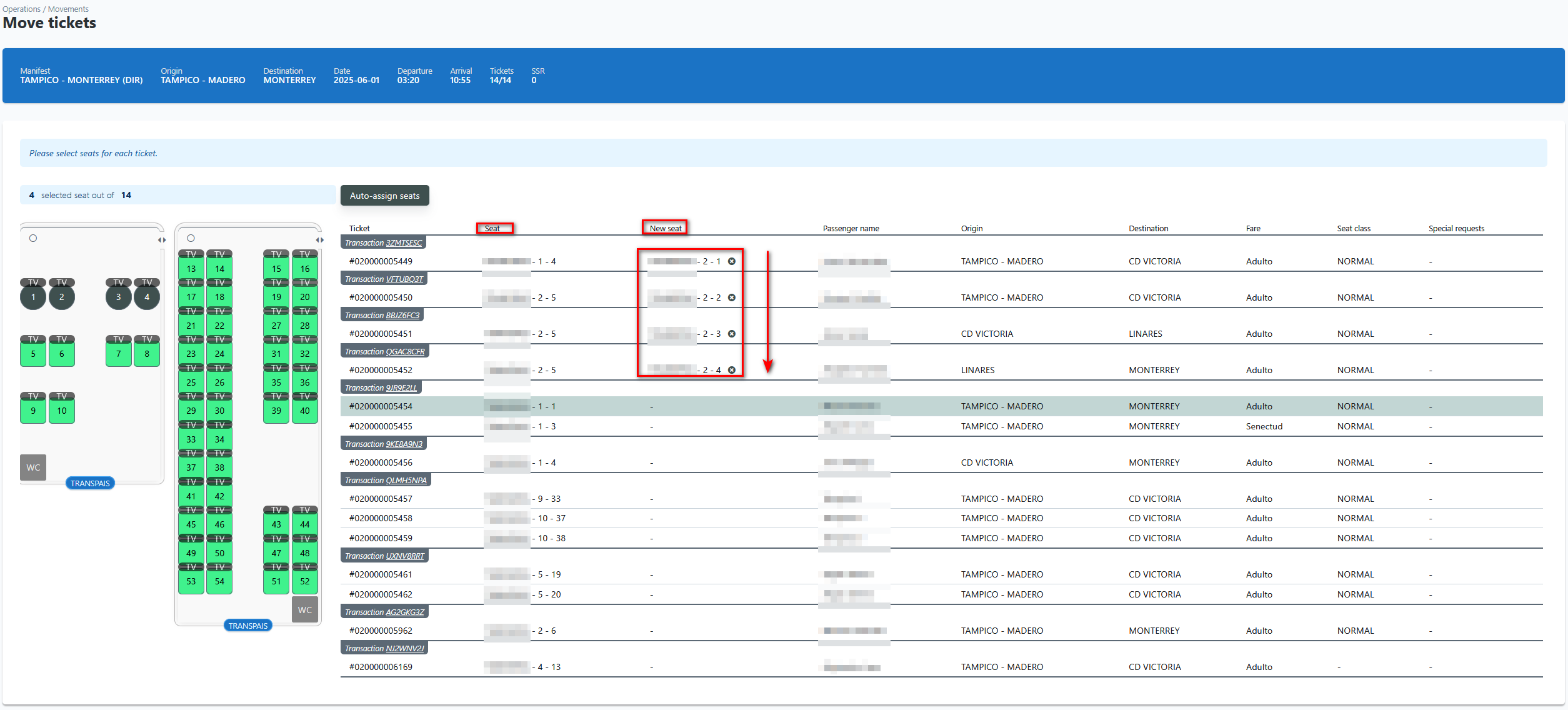Select ticket row #020000005449
Viewport: 1568px width, 710px height.
tap(941, 261)
